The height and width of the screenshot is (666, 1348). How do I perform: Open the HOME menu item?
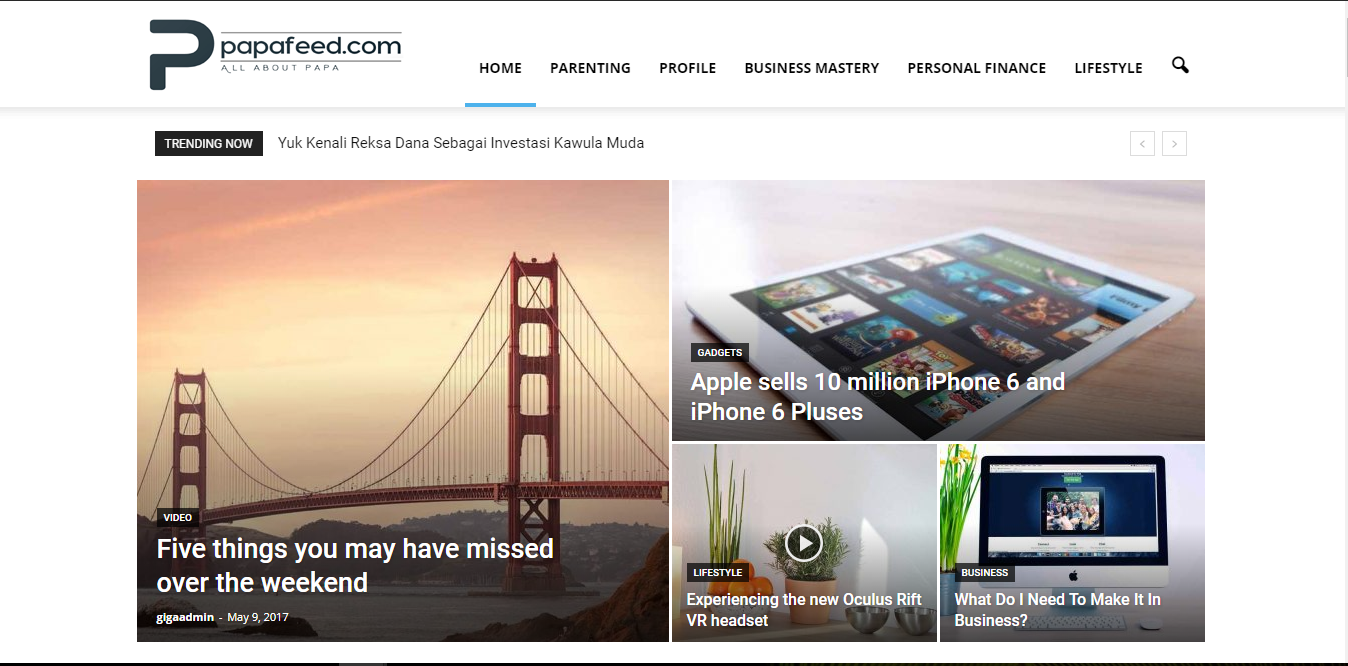[x=500, y=68]
